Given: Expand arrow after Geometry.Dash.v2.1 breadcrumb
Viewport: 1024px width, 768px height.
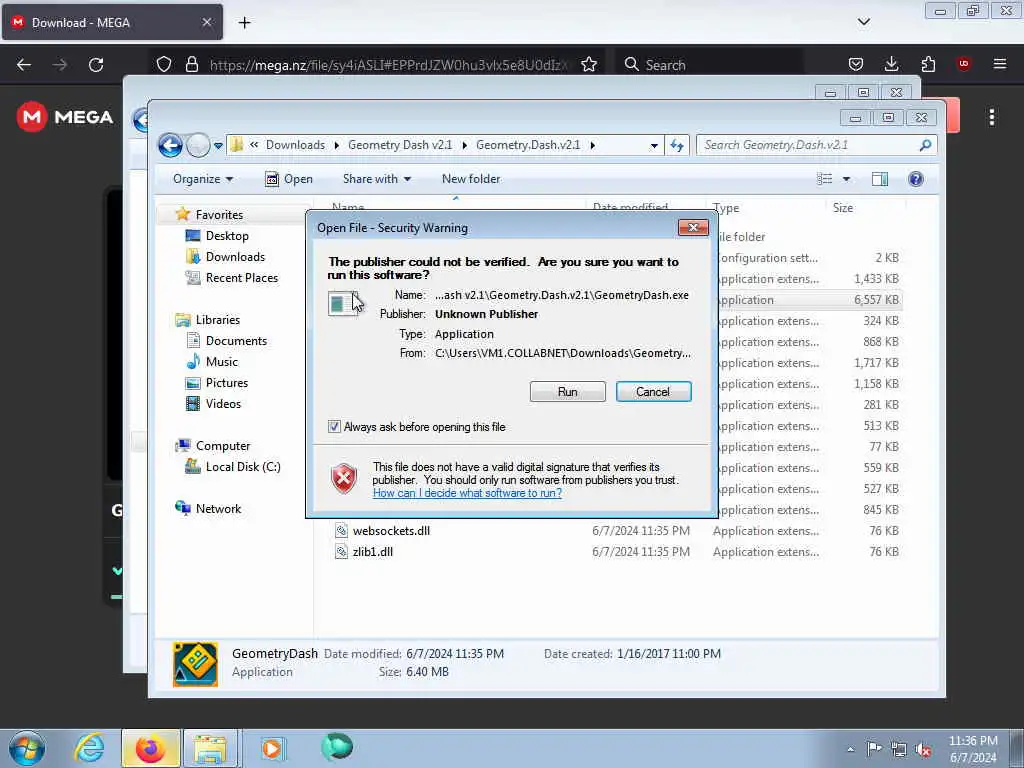Looking at the screenshot, I should (x=592, y=145).
